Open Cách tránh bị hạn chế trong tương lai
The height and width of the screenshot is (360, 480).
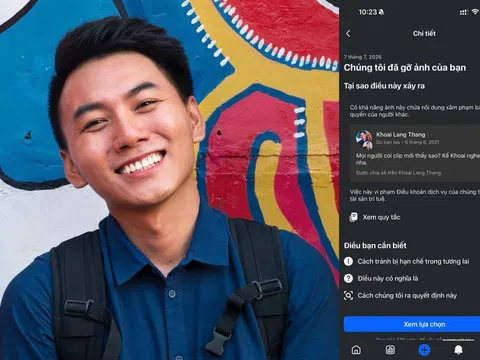[413, 261]
